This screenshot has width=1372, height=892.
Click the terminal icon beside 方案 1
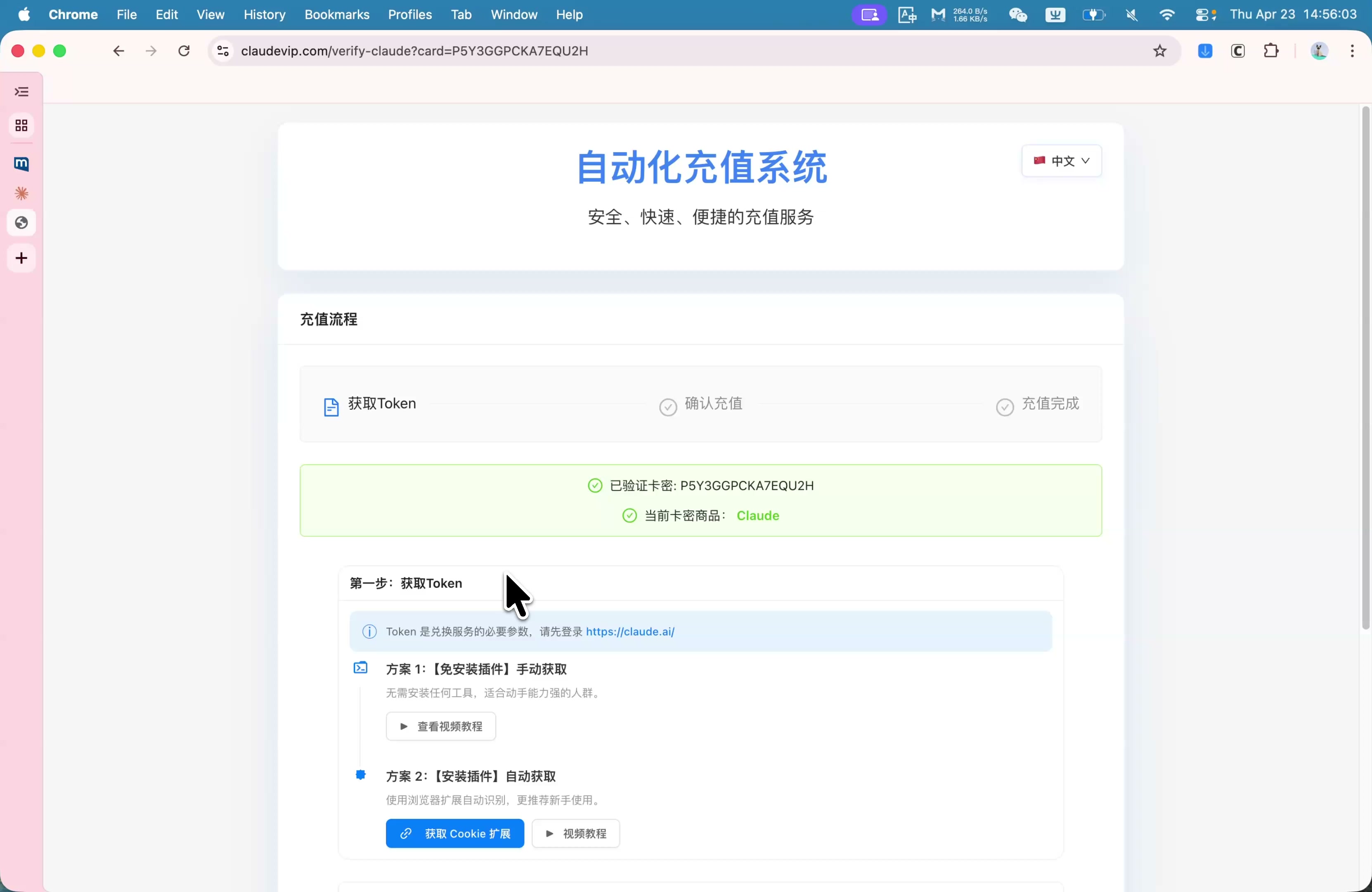tap(360, 668)
